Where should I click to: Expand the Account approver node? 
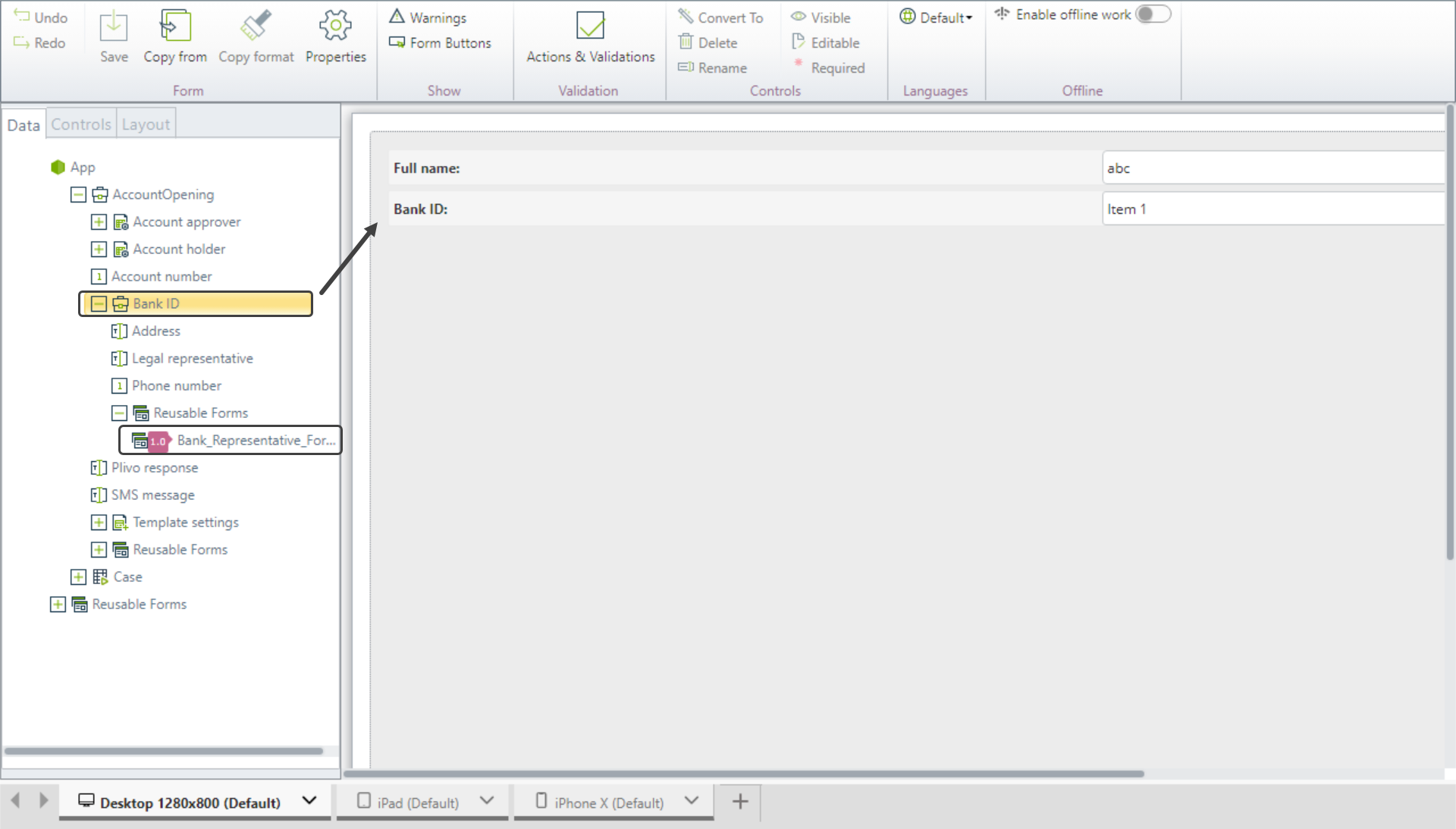(99, 221)
